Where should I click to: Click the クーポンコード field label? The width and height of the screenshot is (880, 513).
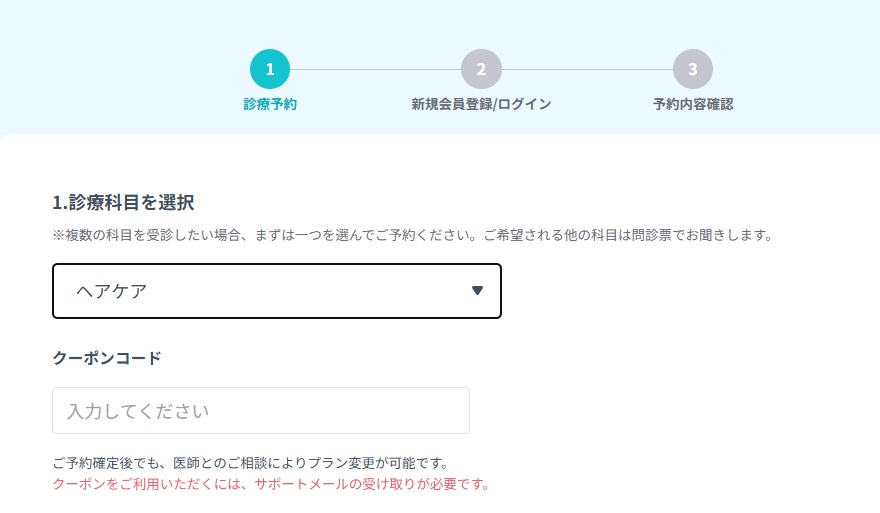tap(107, 357)
